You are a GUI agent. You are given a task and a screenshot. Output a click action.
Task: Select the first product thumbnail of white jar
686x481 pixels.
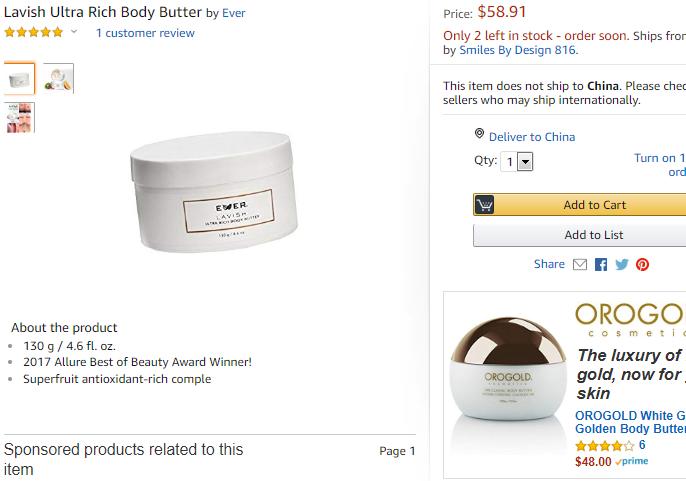tap(20, 78)
